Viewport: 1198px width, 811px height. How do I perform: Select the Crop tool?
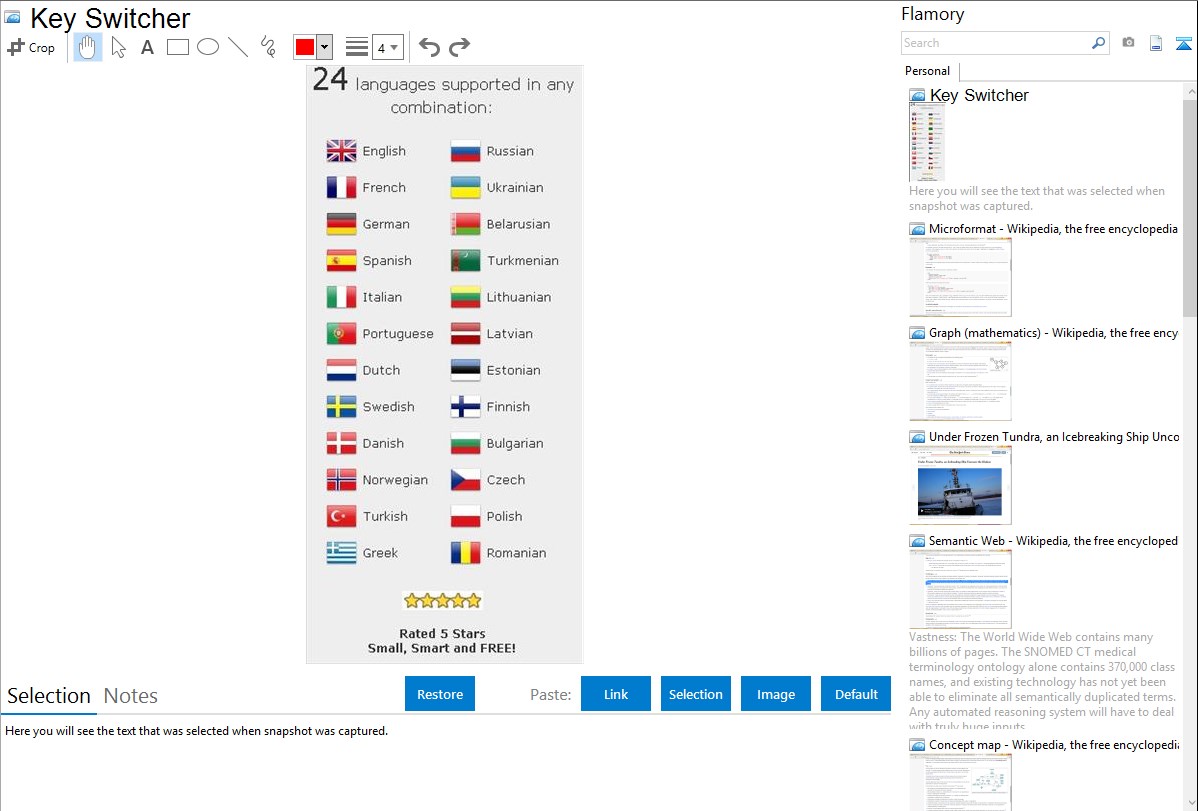tap(31, 47)
